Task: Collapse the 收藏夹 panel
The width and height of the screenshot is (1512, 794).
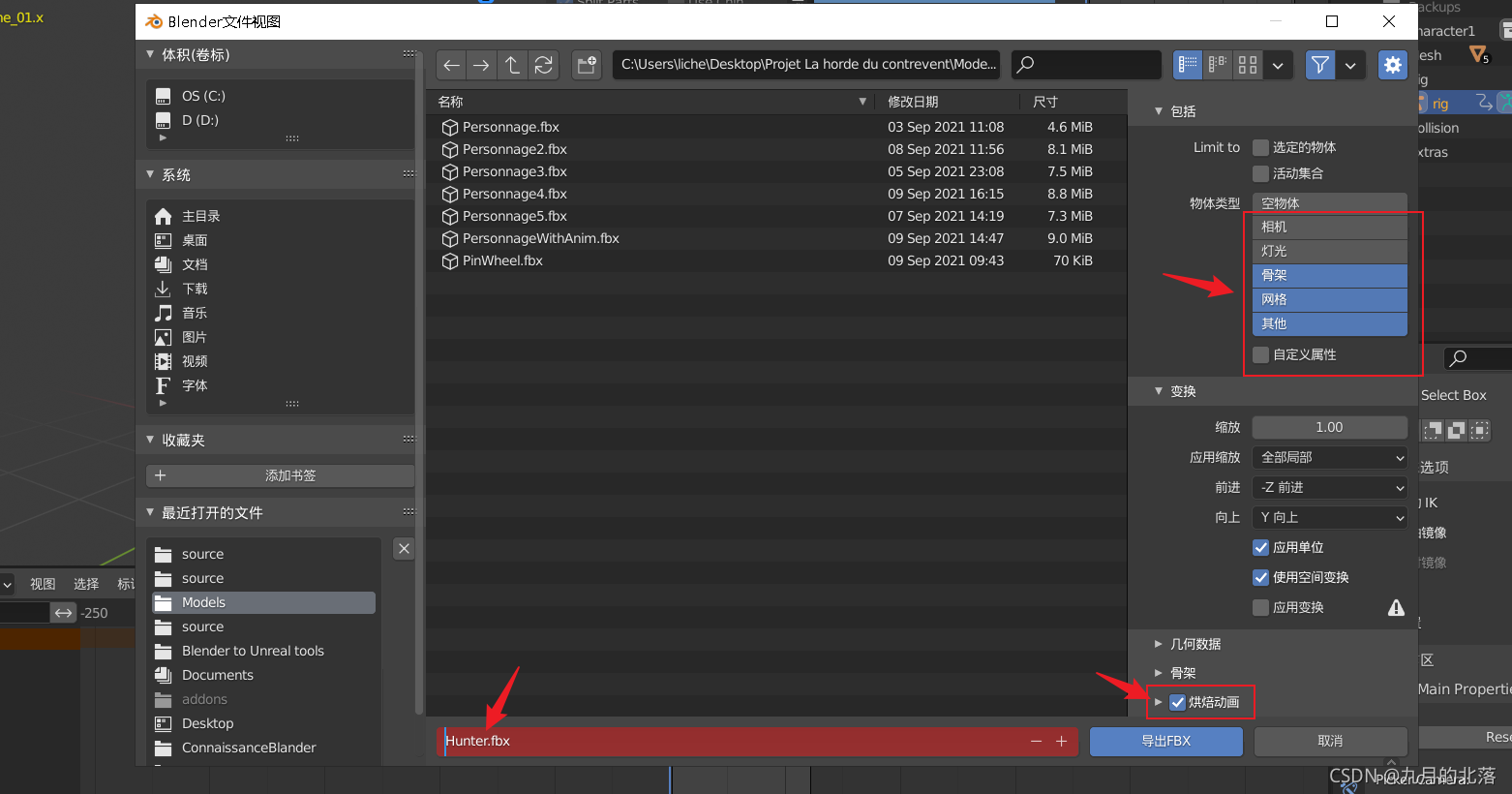Action: click(x=150, y=440)
